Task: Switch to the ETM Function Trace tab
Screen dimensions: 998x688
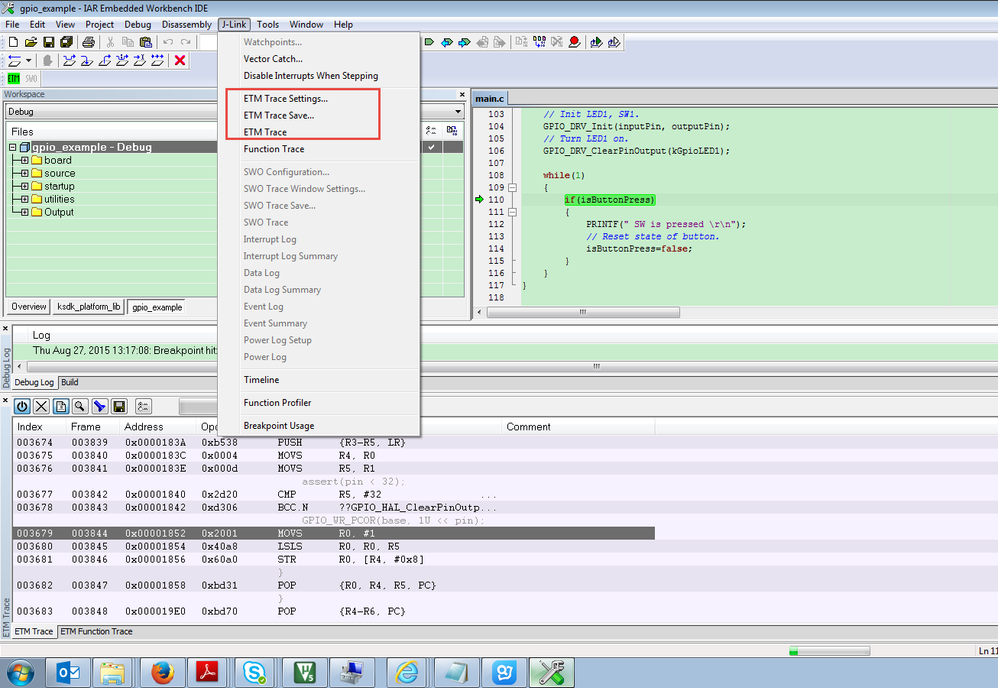Action: click(96, 631)
